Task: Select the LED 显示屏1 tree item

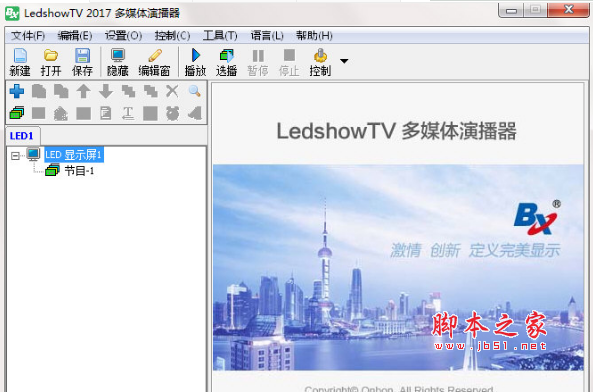Action: tap(73, 155)
